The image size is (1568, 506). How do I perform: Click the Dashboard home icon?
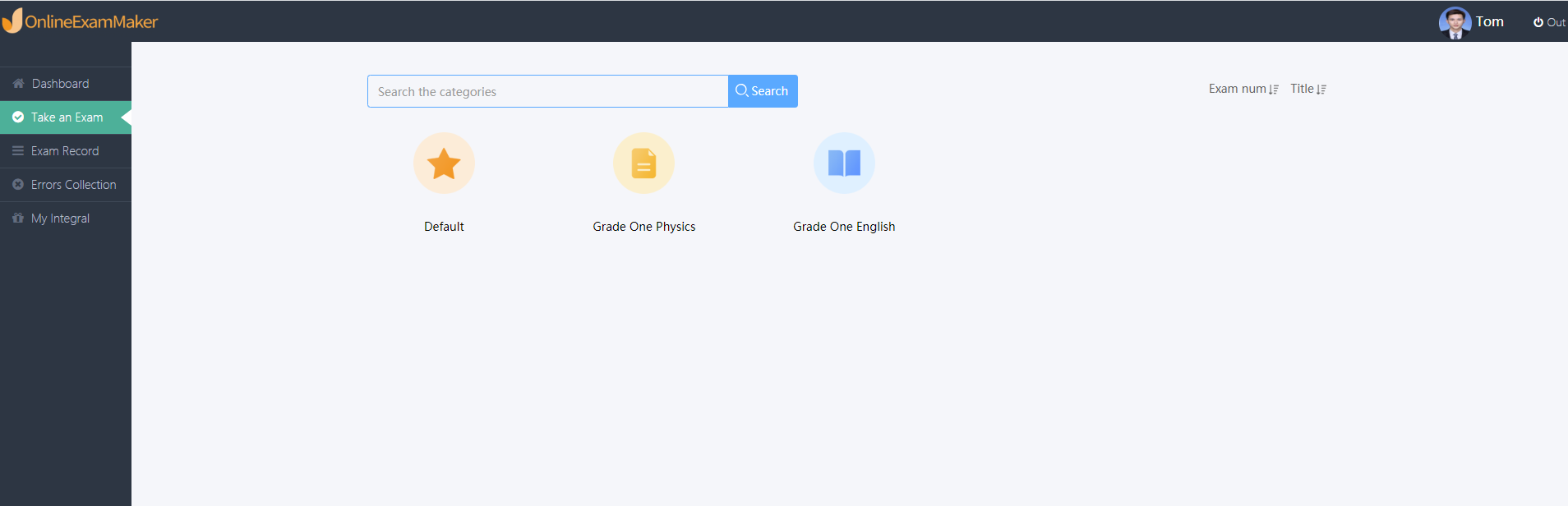pos(18,84)
